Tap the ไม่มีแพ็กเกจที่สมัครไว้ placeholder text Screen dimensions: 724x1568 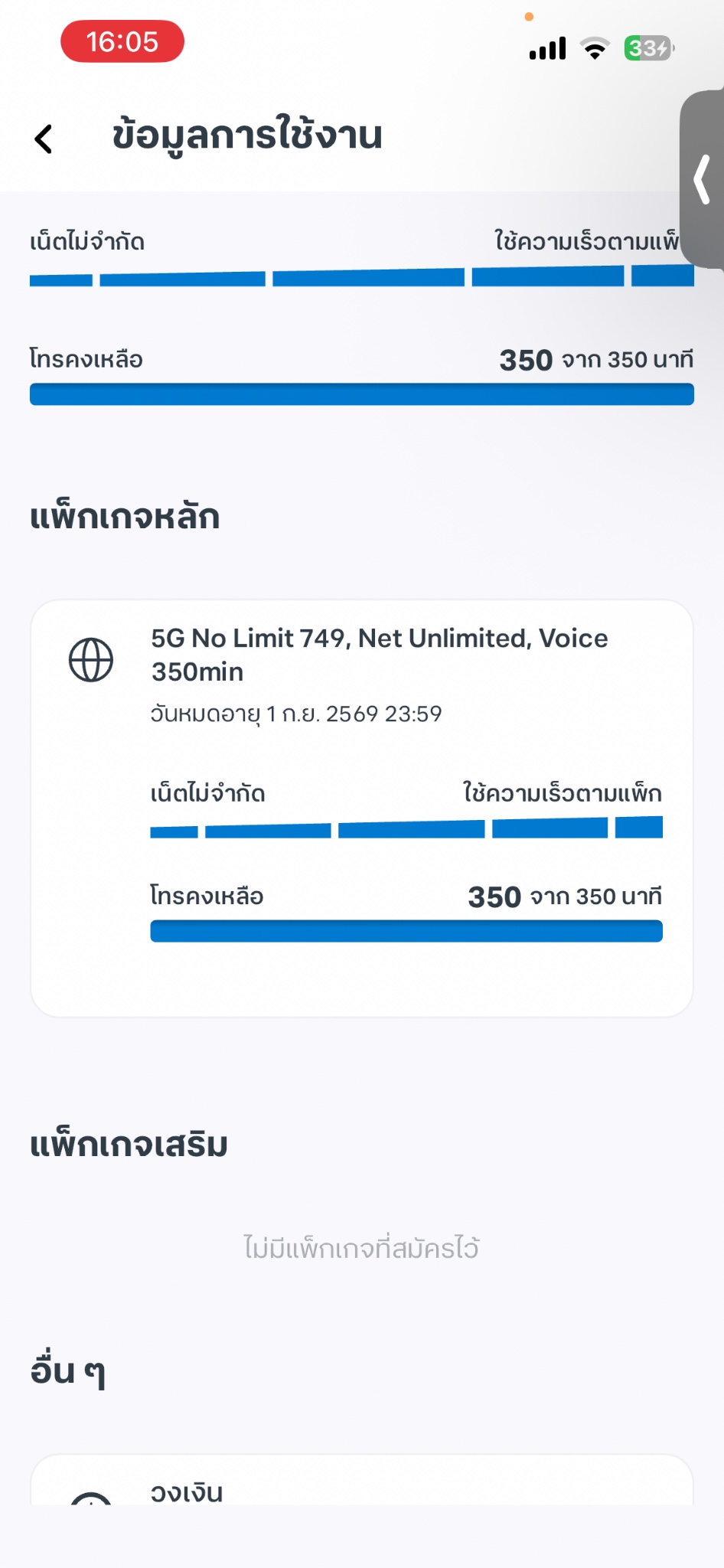tap(361, 1248)
